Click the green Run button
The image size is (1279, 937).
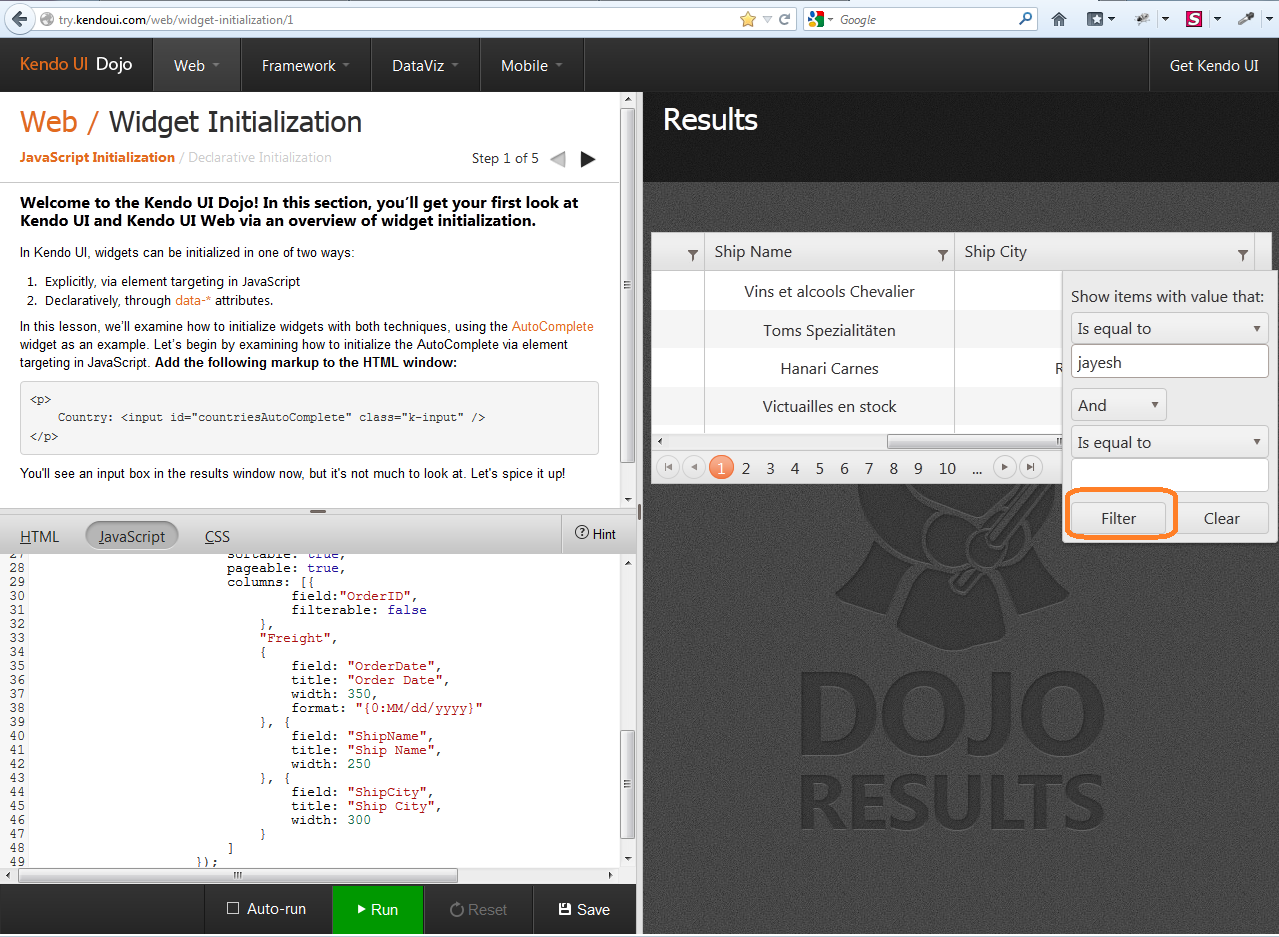[378, 909]
